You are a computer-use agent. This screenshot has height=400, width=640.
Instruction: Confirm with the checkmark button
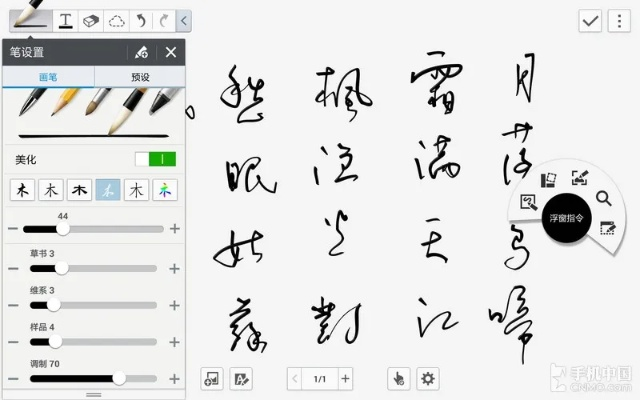coord(591,21)
